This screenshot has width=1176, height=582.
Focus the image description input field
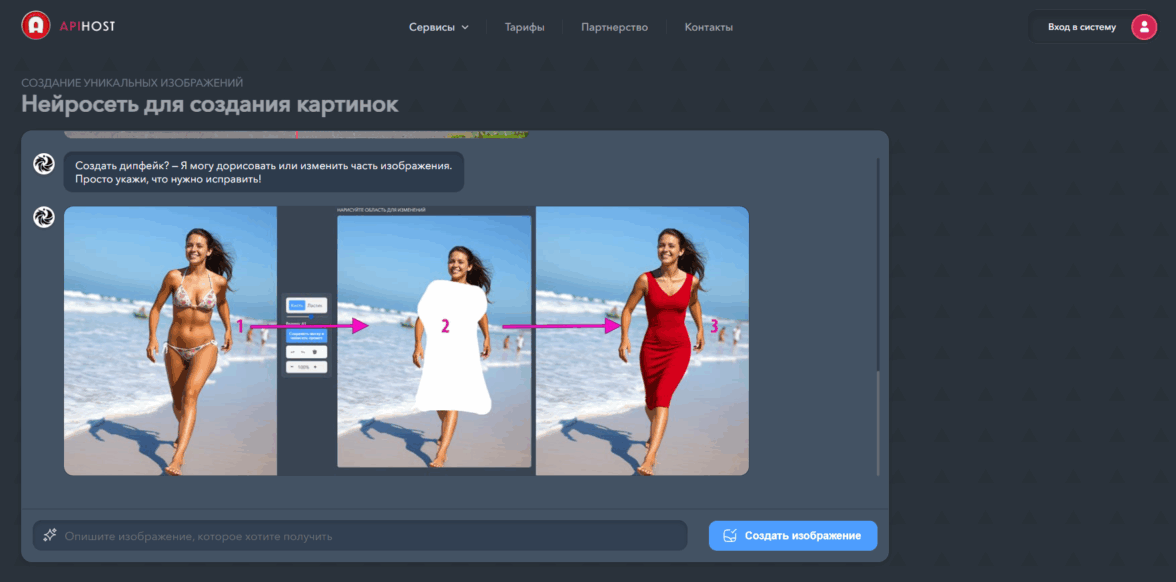pyautogui.click(x=370, y=536)
